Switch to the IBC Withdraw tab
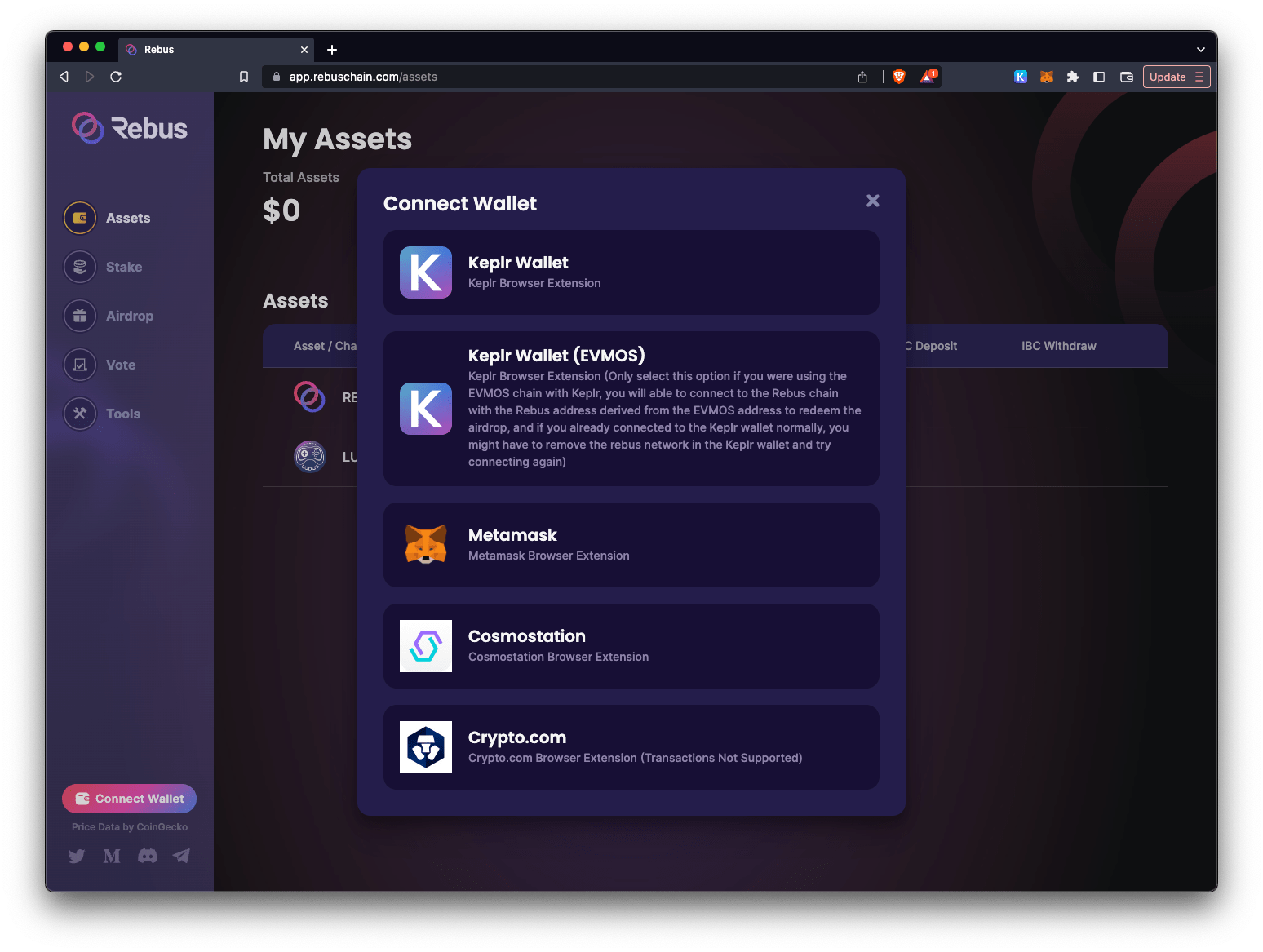Image resolution: width=1263 pixels, height=952 pixels. pos(1058,345)
